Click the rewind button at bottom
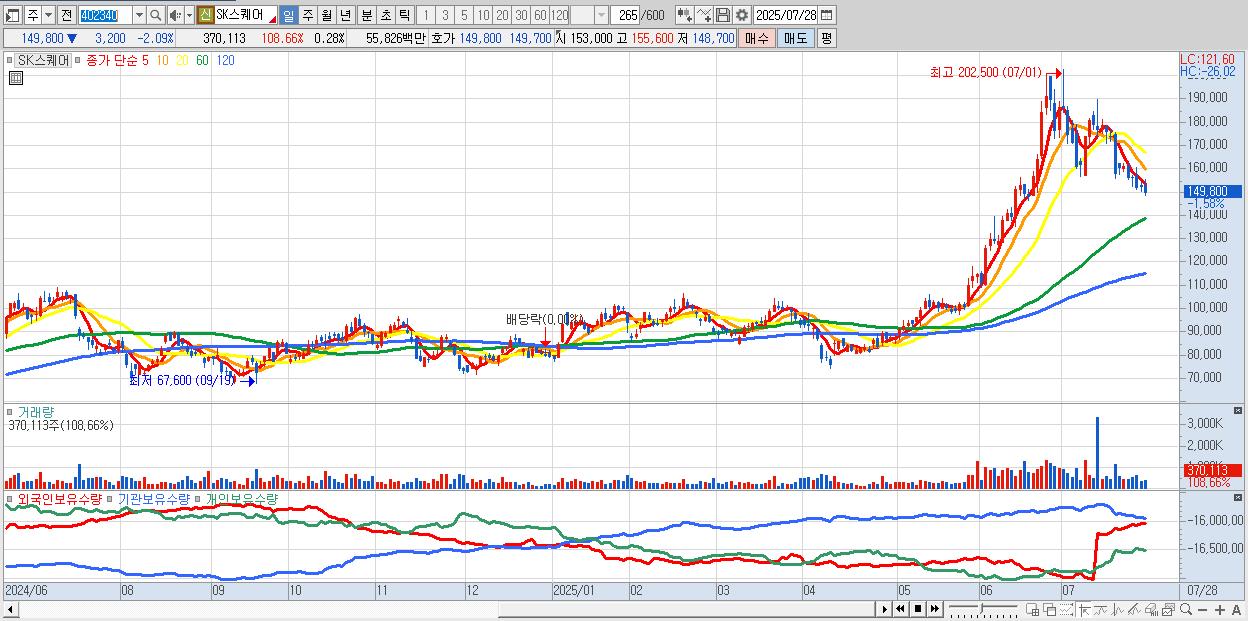Viewport: 1248px width, 621px height. coord(901,609)
